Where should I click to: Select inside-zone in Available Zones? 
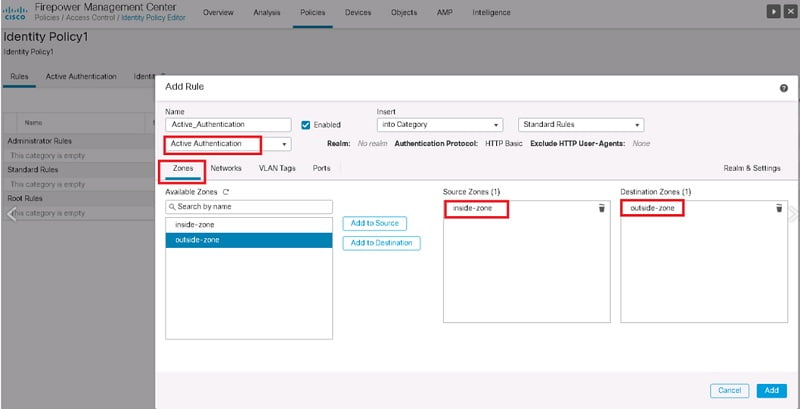249,225
